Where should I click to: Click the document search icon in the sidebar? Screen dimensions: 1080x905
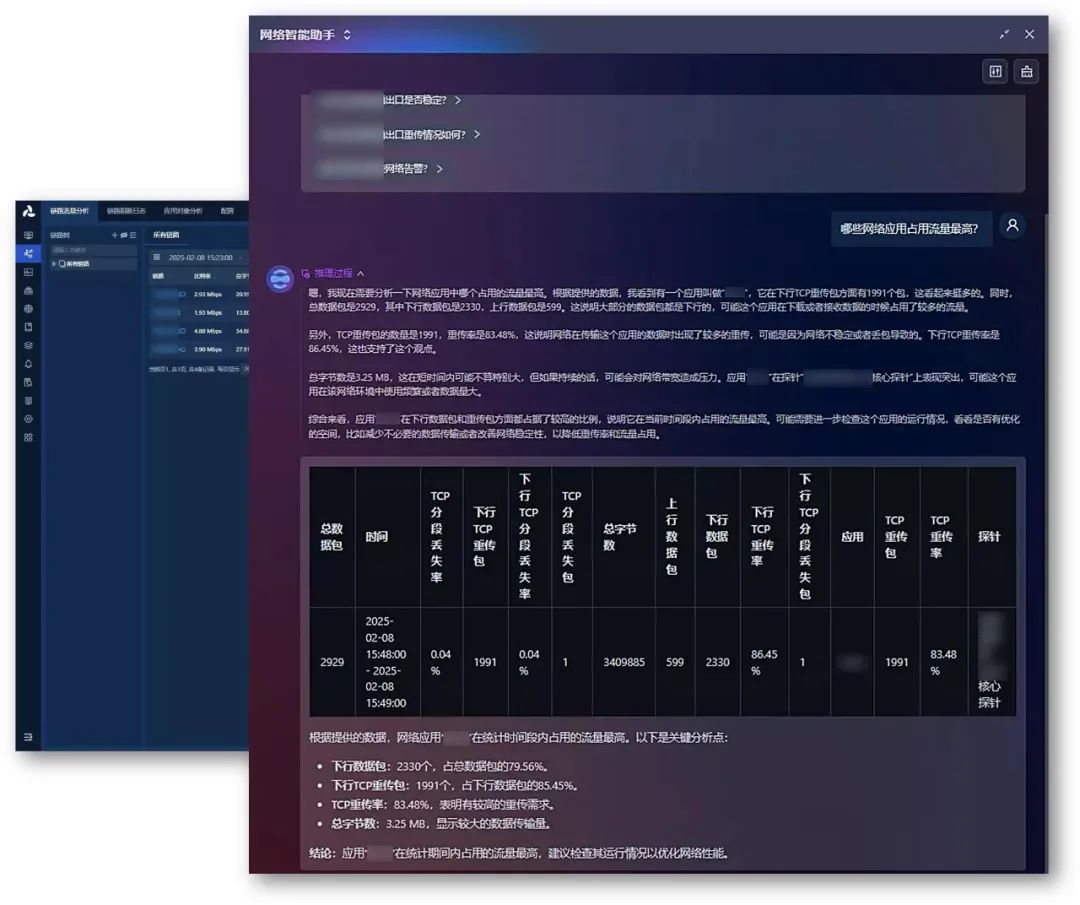(28, 382)
